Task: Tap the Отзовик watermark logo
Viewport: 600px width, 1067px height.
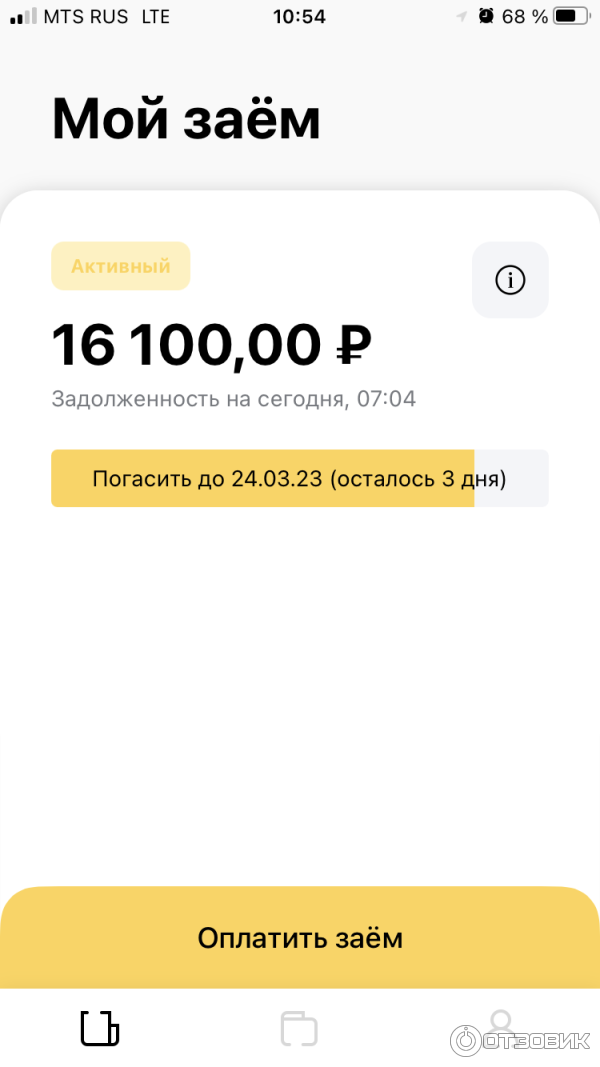Action: pyautogui.click(x=520, y=1040)
